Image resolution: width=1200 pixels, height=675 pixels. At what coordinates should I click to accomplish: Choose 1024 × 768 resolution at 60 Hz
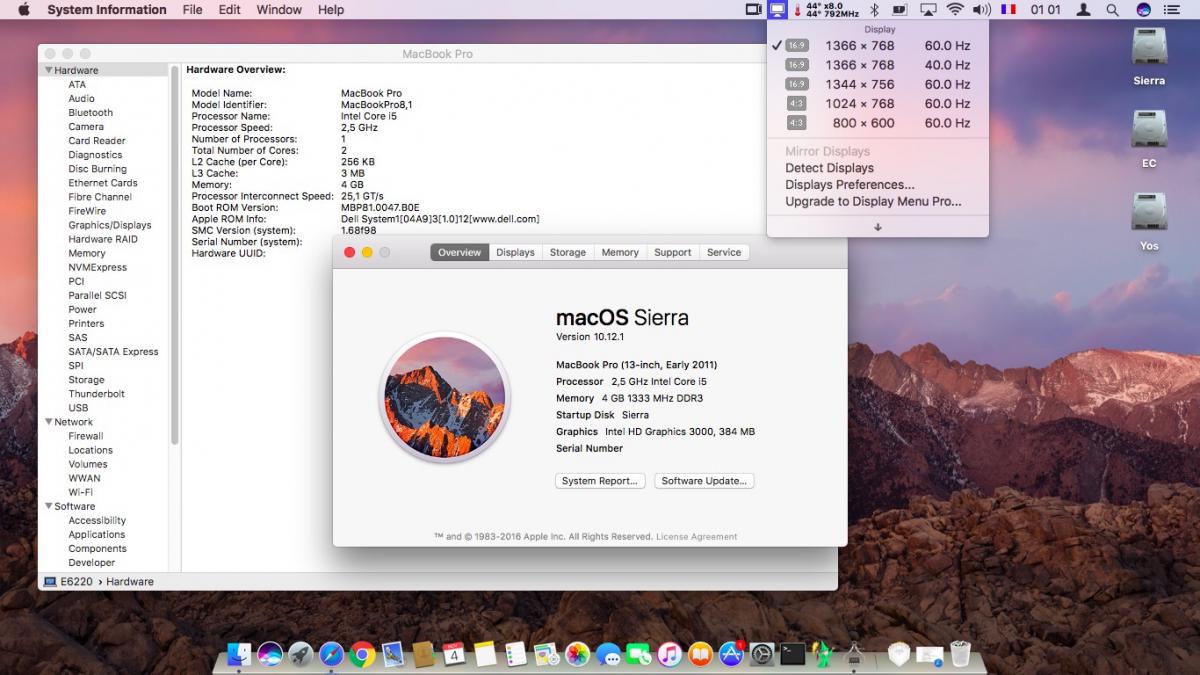click(859, 103)
